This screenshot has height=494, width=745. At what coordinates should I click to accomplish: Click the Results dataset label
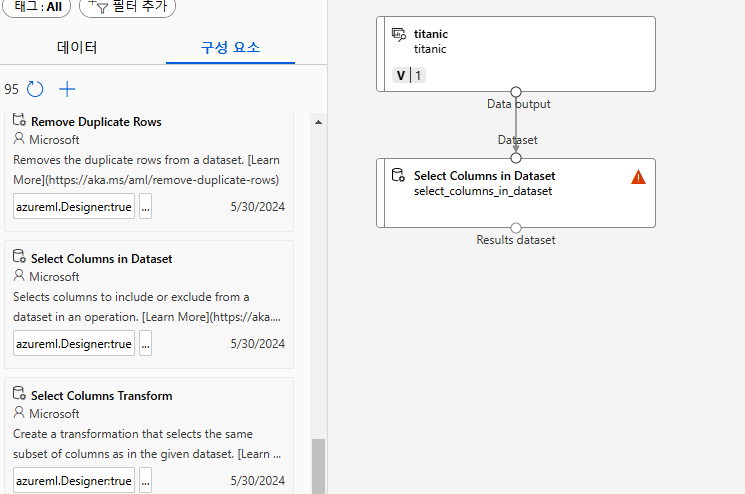(516, 240)
